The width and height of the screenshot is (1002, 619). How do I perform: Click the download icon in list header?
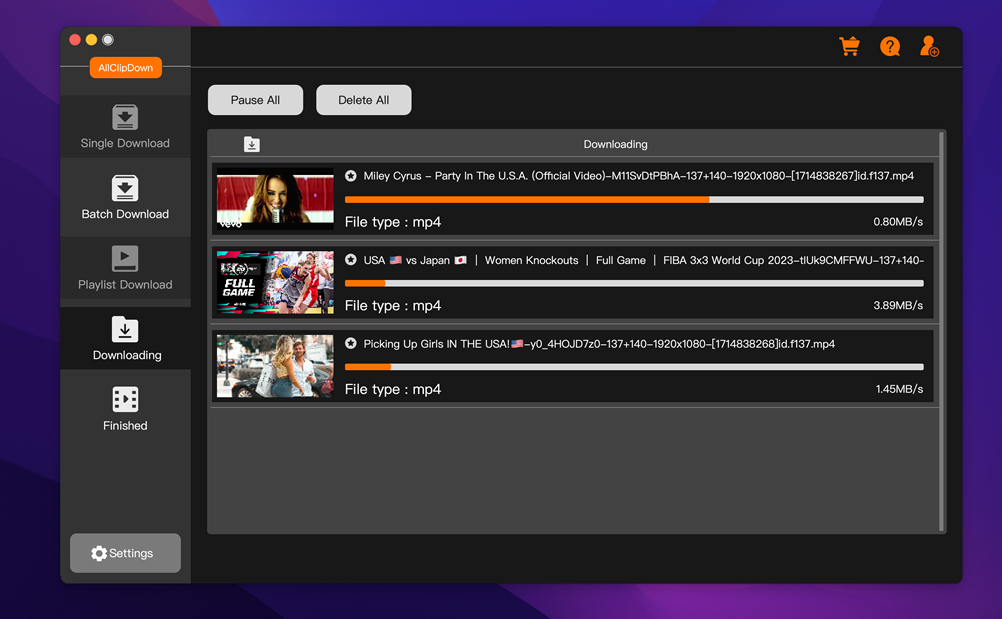pos(252,144)
